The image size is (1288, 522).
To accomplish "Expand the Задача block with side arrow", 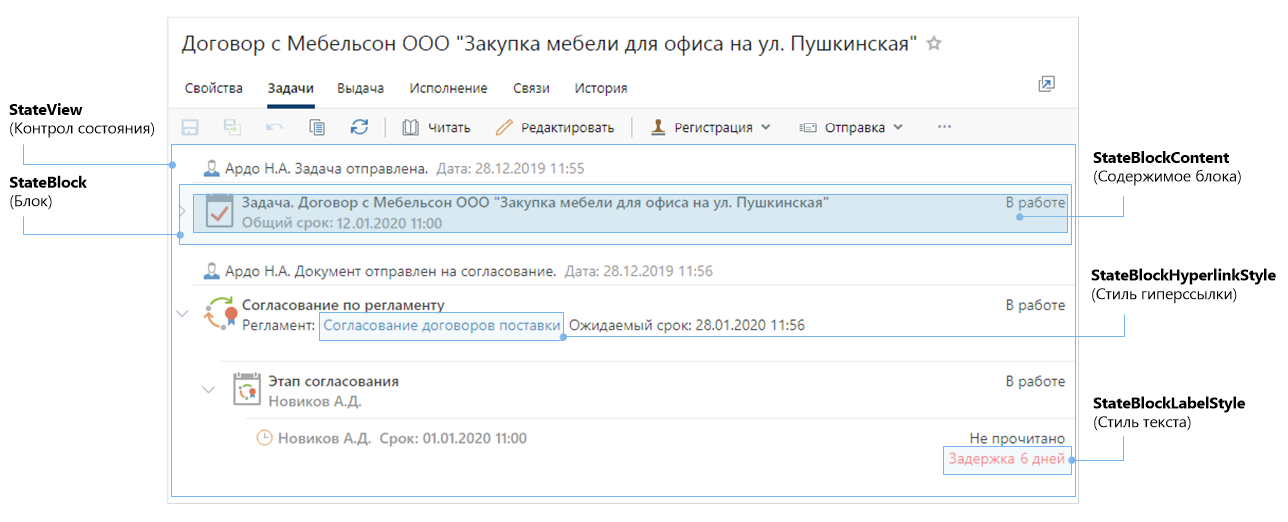I will (x=182, y=212).
